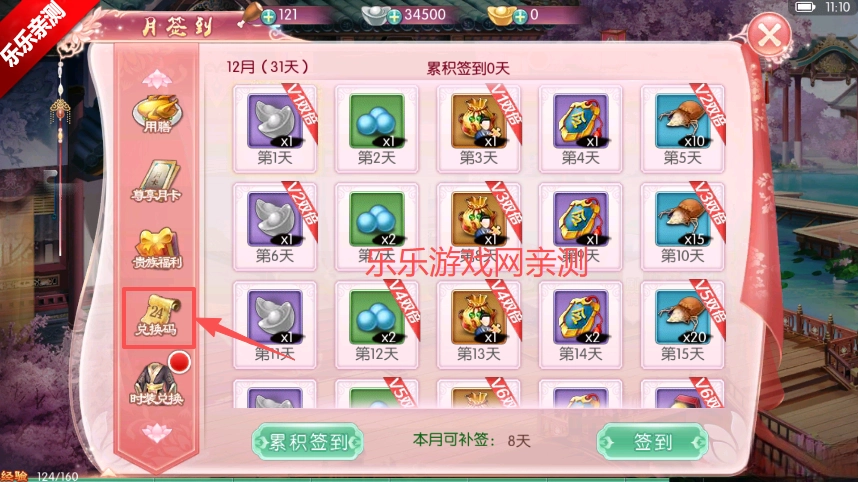Add silver with plus icon beside 34500

click(x=394, y=17)
